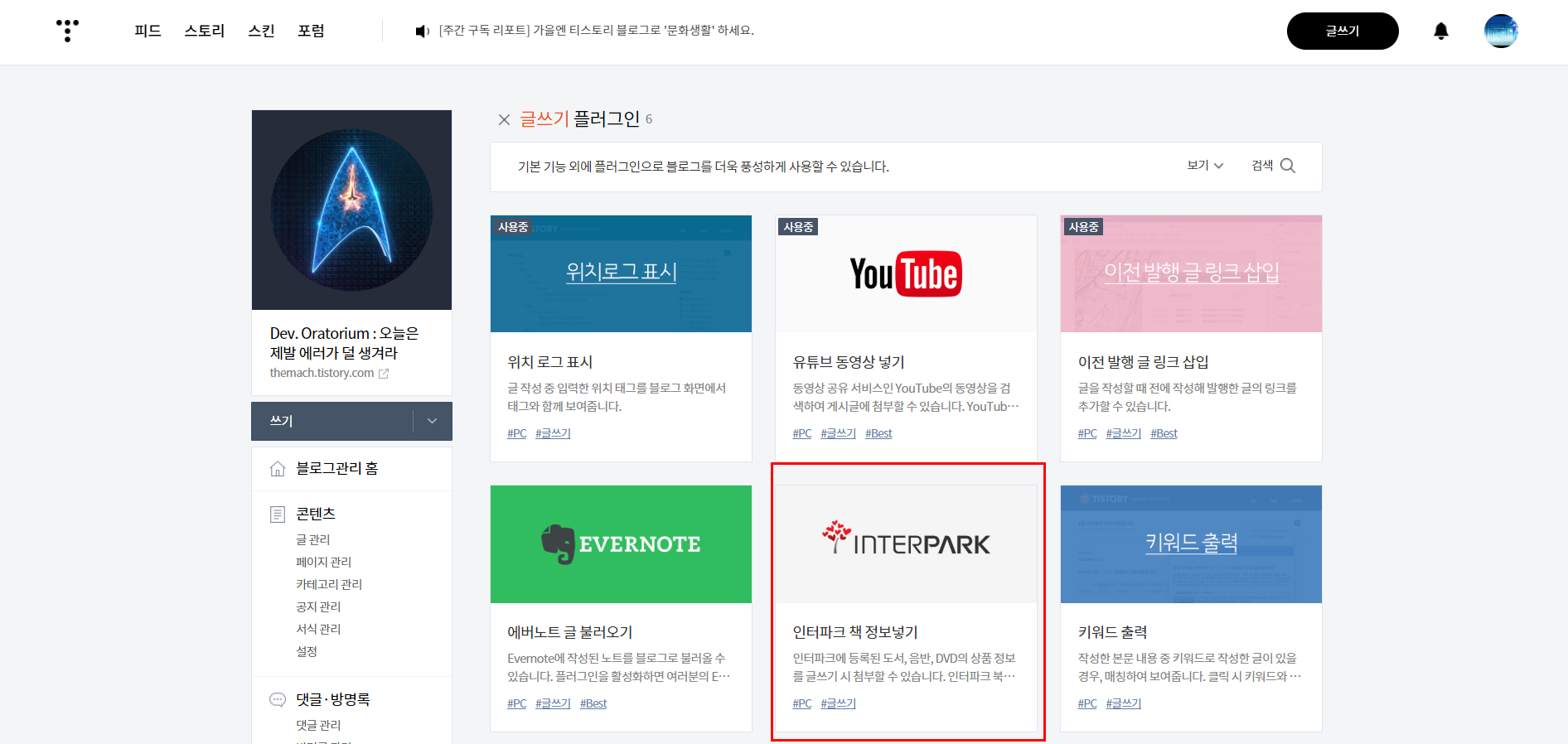Click #PC tag on 위치 로그 표시
This screenshot has width=1568, height=744.
coord(517,433)
